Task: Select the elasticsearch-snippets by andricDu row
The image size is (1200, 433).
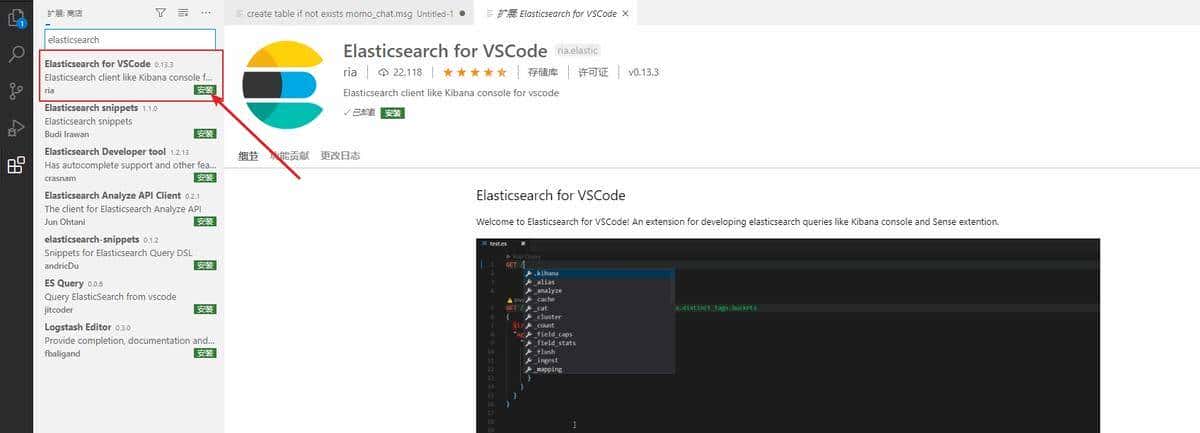Action: point(130,252)
